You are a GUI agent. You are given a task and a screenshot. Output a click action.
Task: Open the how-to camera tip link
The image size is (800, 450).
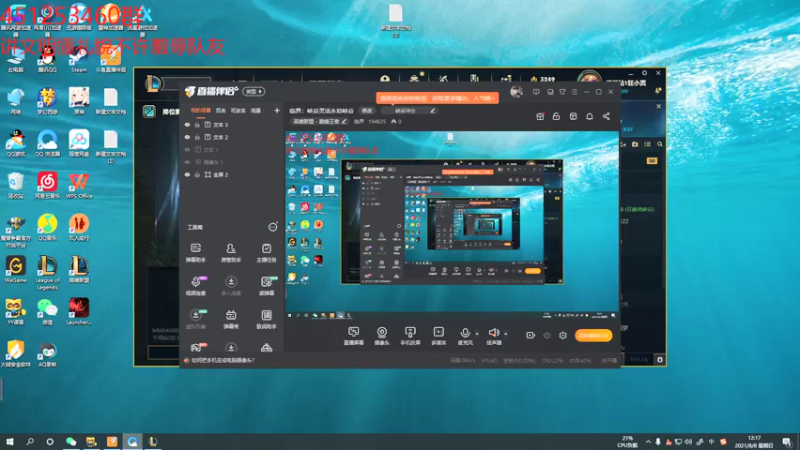223,360
